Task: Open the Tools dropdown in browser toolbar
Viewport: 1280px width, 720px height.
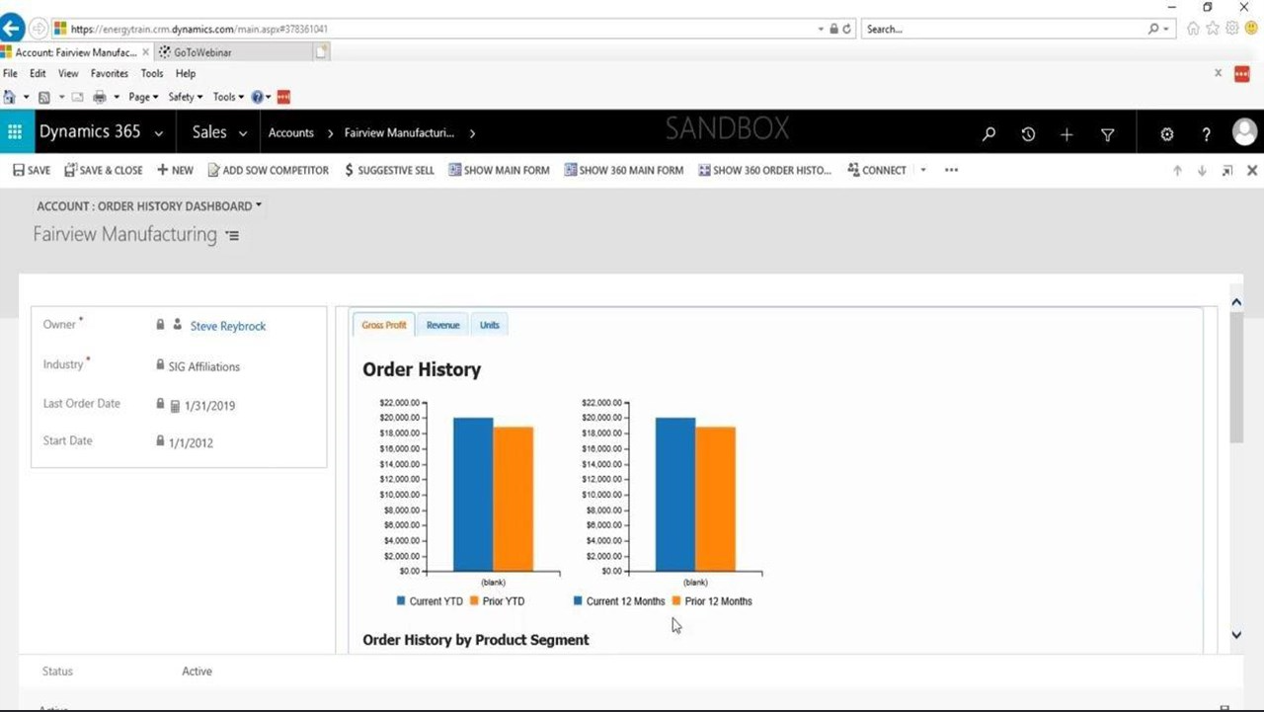Action: tap(228, 97)
